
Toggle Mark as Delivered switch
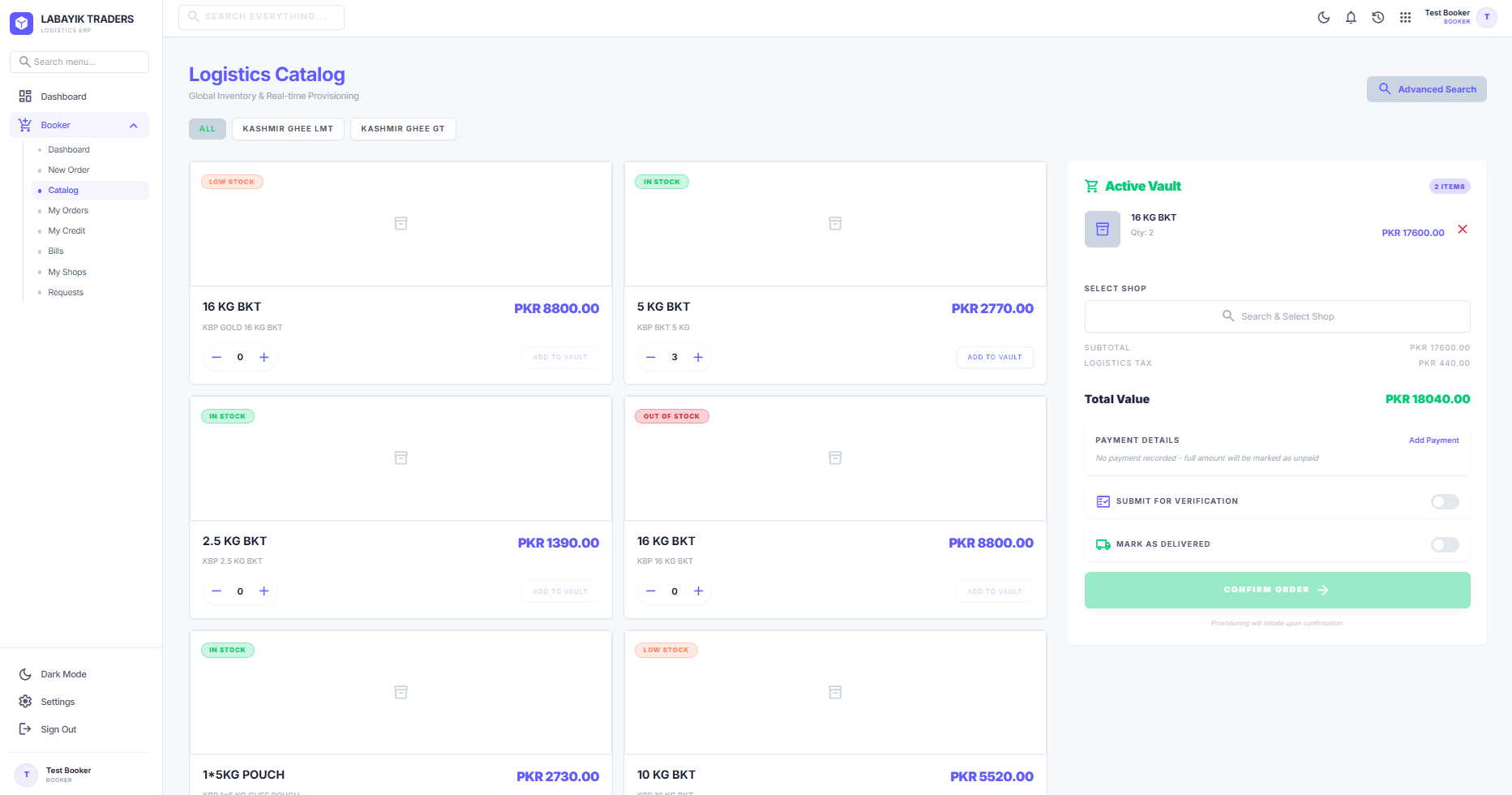pyautogui.click(x=1445, y=544)
